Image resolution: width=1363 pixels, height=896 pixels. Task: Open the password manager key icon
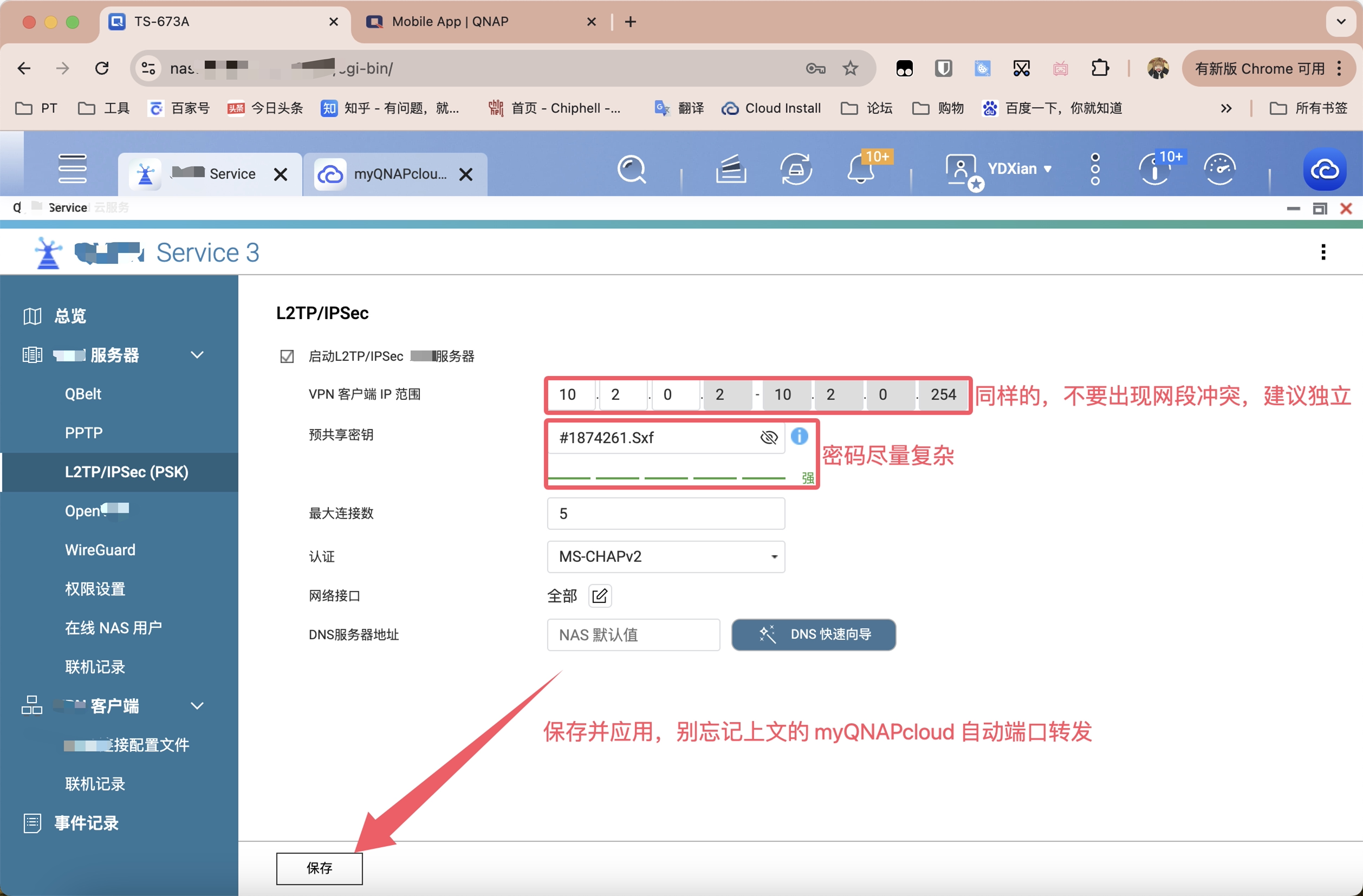[x=815, y=69]
